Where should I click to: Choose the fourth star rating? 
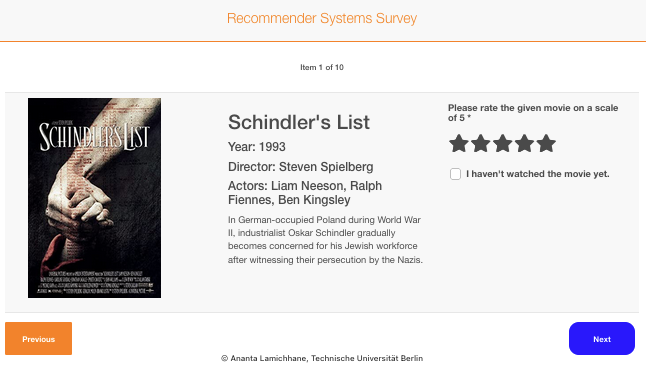click(x=524, y=143)
